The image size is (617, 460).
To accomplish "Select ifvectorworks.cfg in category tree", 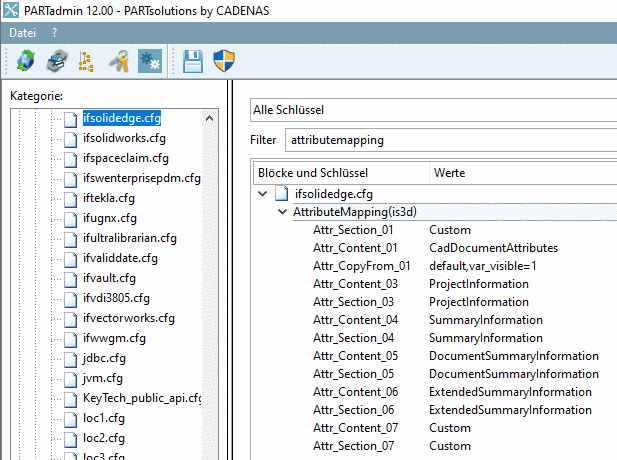I will pyautogui.click(x=129, y=318).
